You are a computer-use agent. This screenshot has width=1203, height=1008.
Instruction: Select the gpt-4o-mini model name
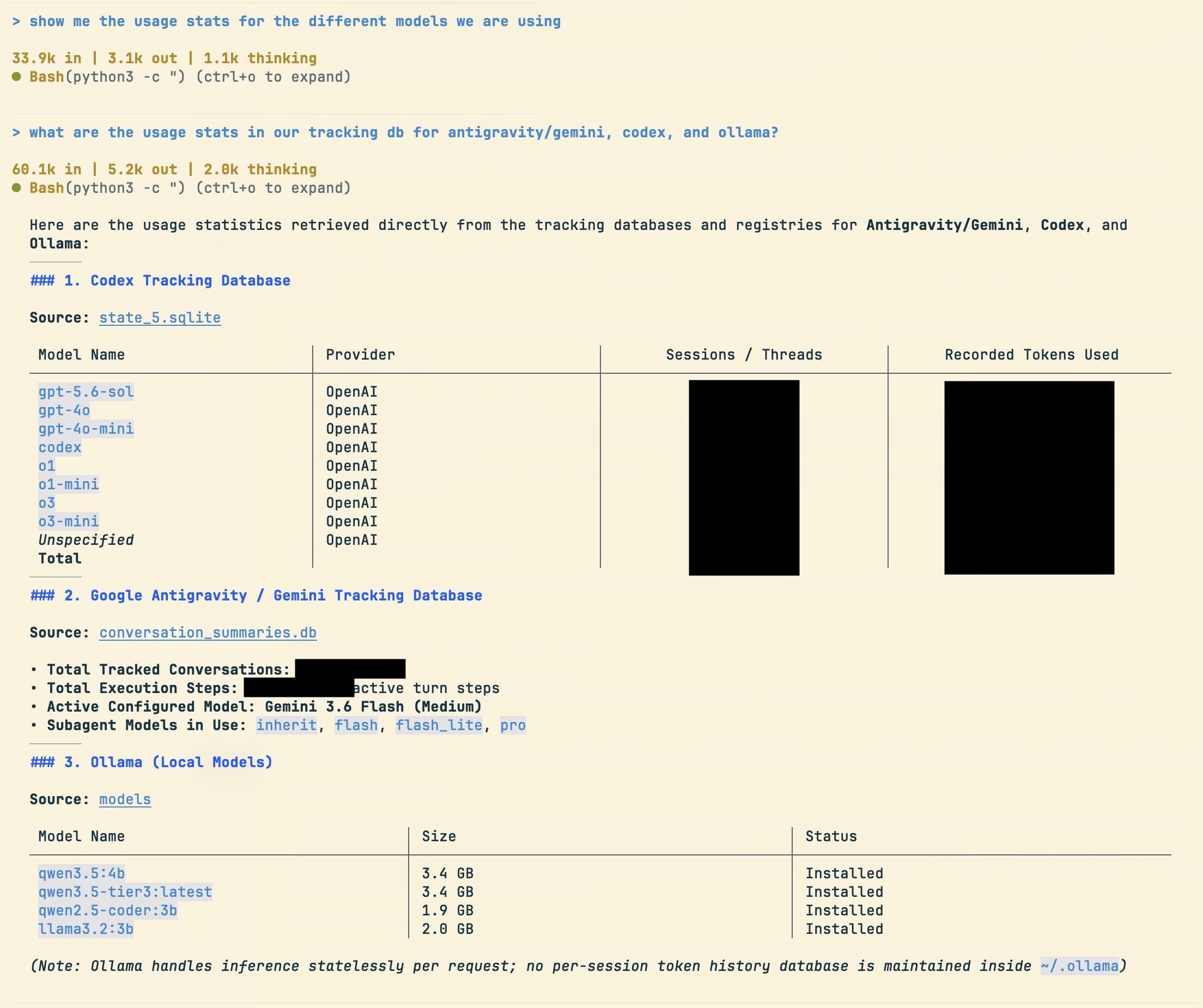point(86,429)
